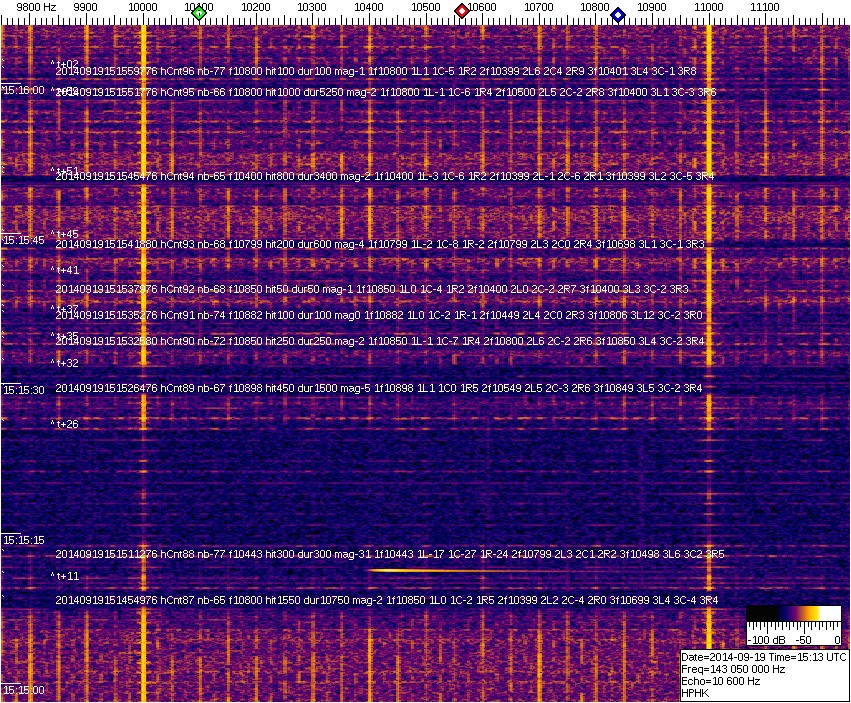Image resolution: width=851 pixels, height=703 pixels.
Task: Click the 9800 Hz ruler label
Action: coord(36,7)
